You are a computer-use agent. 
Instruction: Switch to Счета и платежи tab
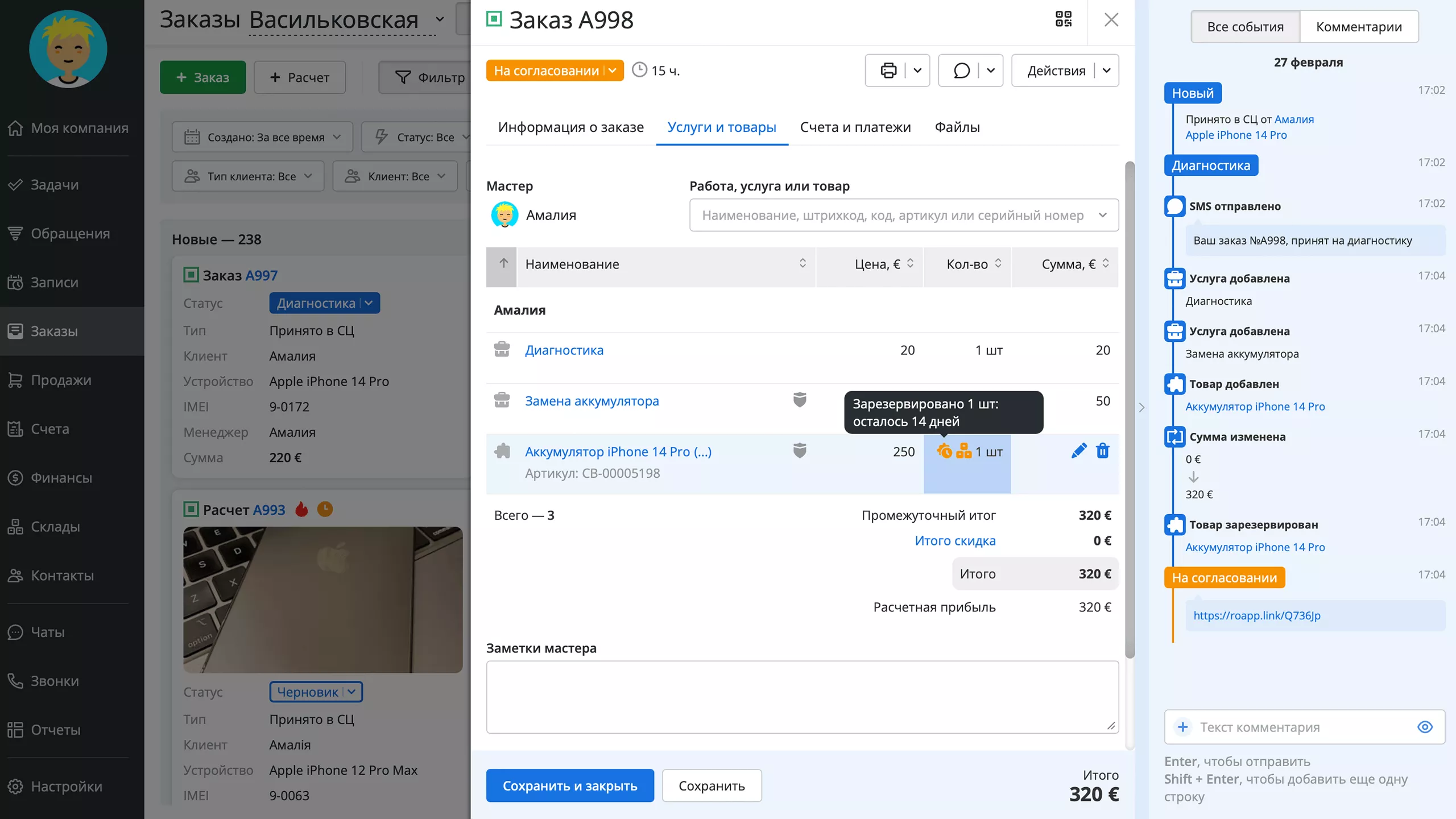coord(855,127)
